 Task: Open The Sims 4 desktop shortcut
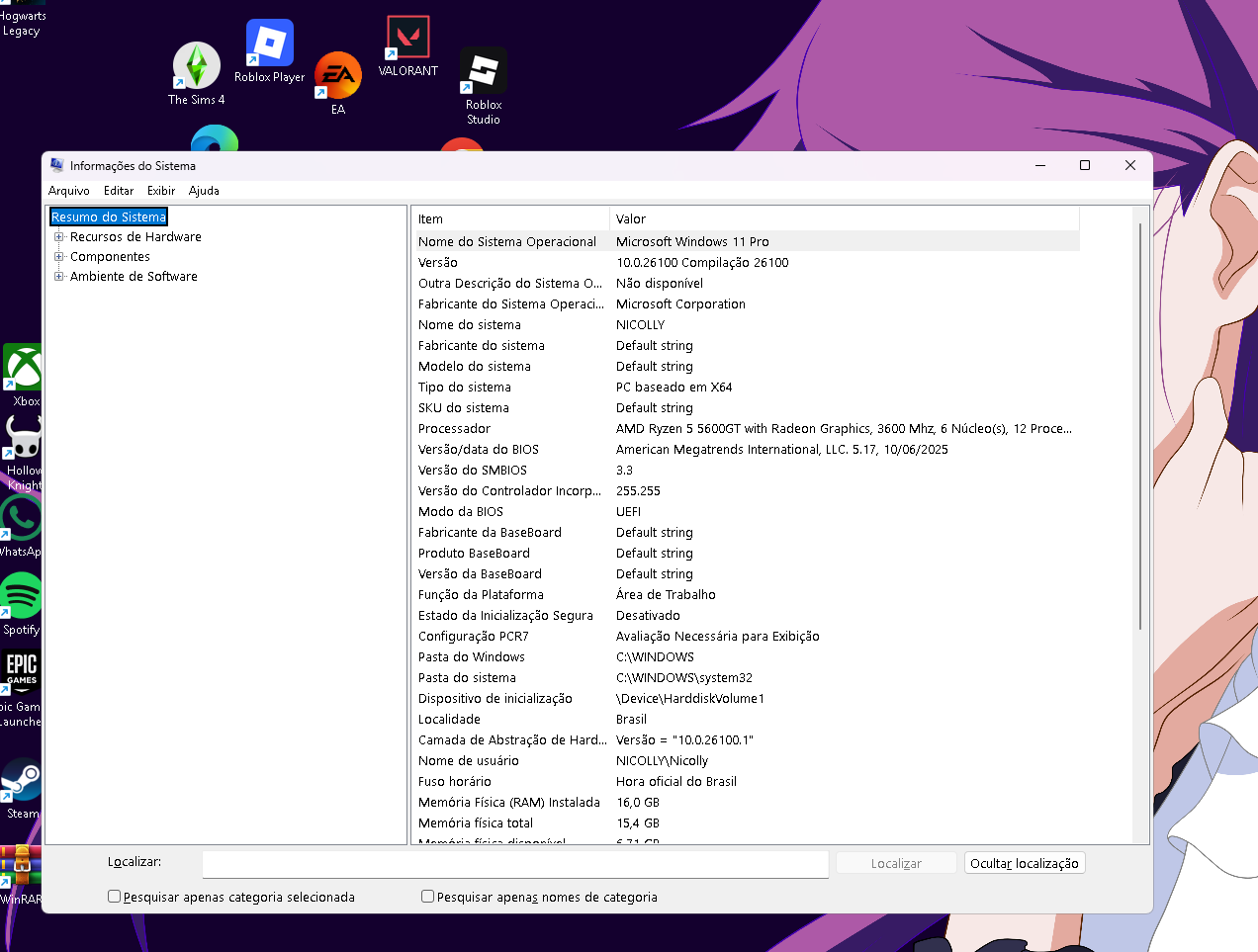coord(197,67)
